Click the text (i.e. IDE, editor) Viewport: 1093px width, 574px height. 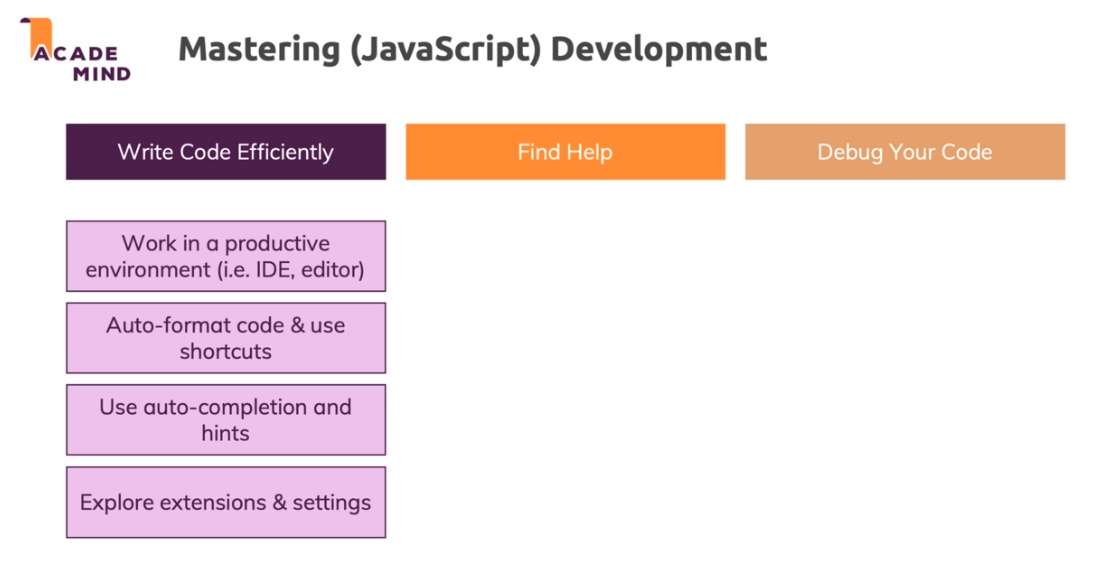tap(290, 270)
